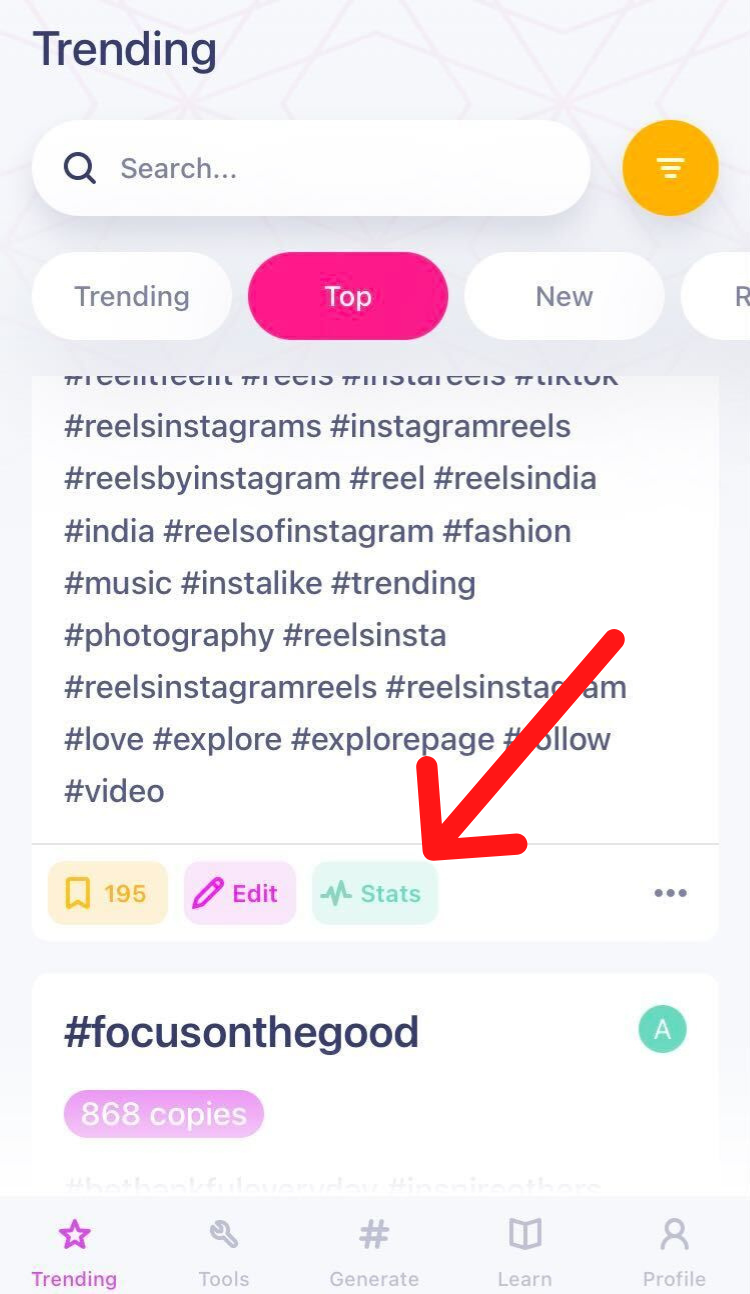The height and width of the screenshot is (1294, 750).
Task: Open the Learn book icon
Action: (x=524, y=1234)
